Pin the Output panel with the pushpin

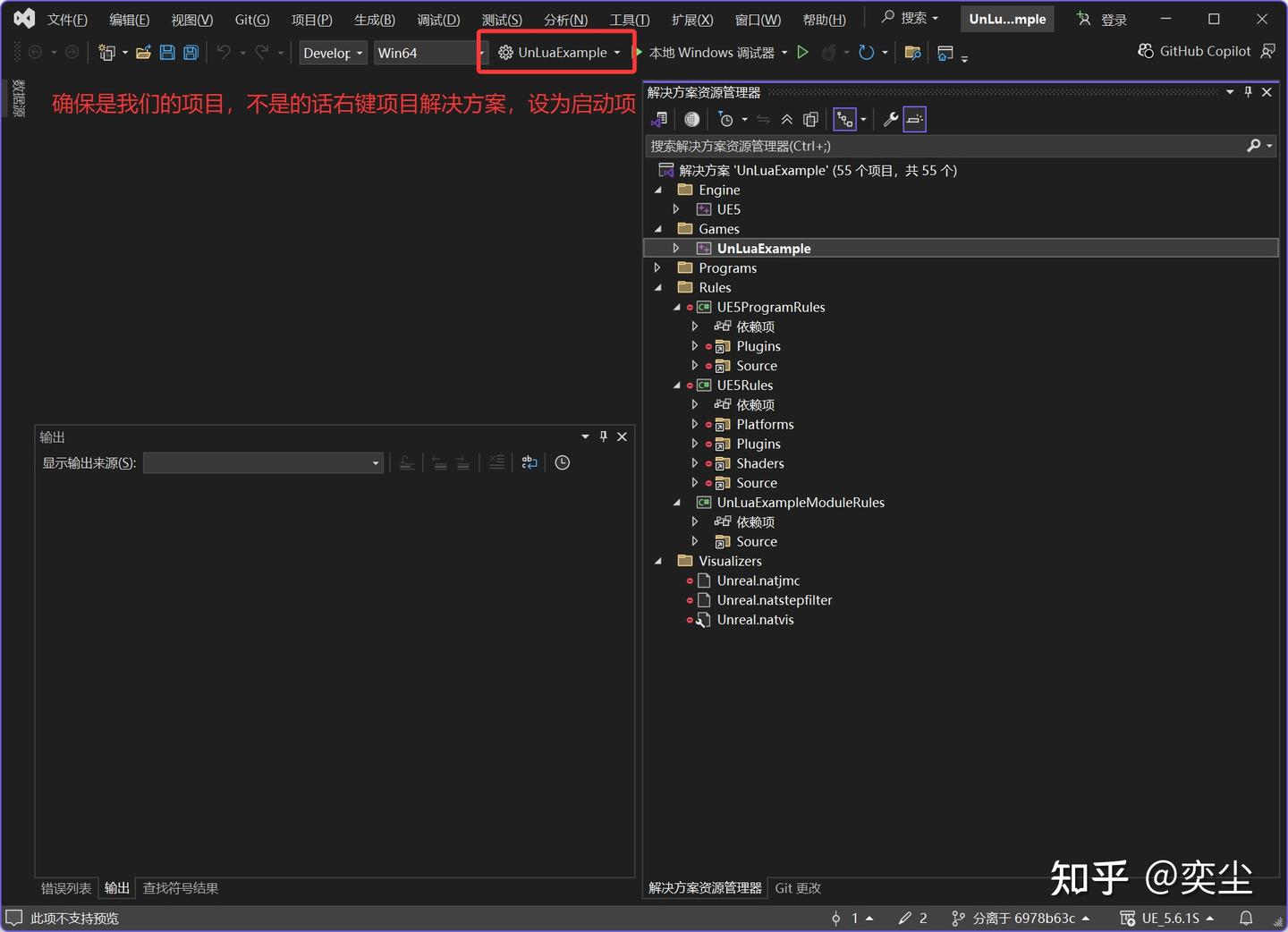tap(604, 436)
